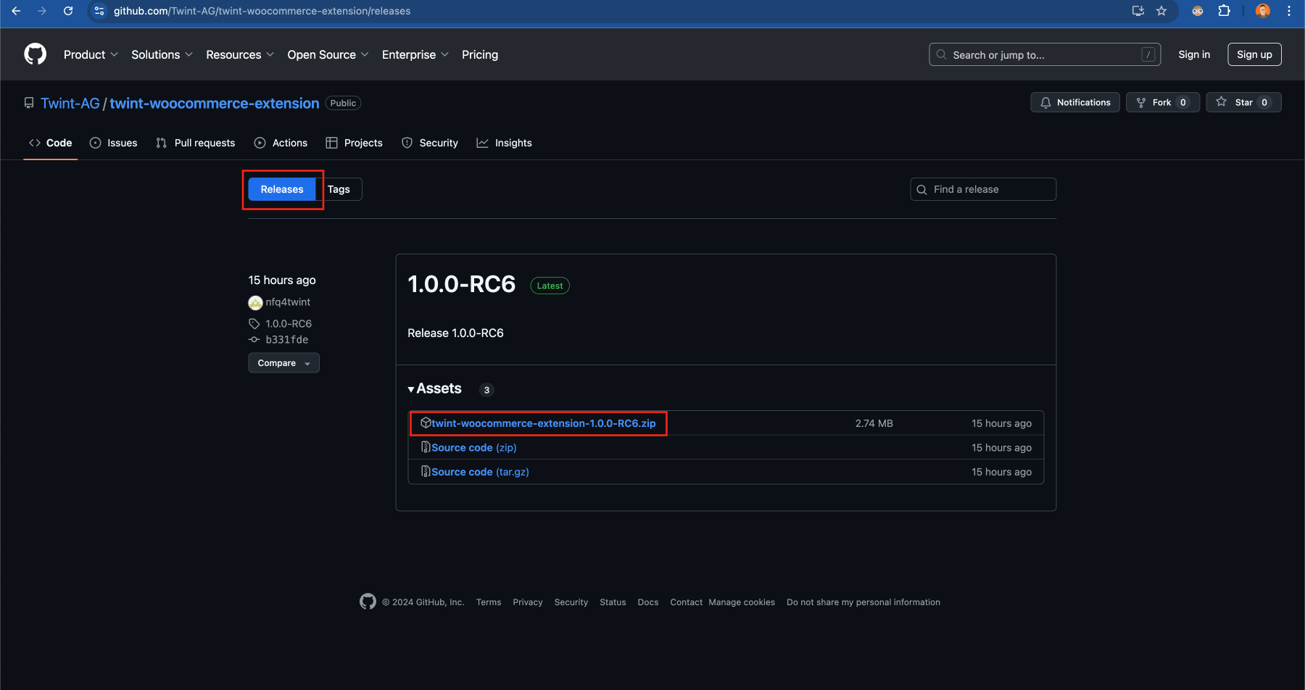Click the Notifications bell button
Screen dimensions: 1305x690
[x=1075, y=102]
